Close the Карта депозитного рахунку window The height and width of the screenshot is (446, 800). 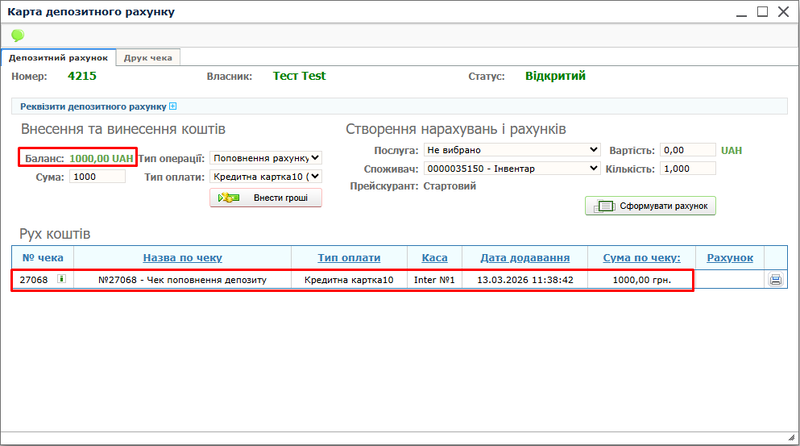point(783,12)
